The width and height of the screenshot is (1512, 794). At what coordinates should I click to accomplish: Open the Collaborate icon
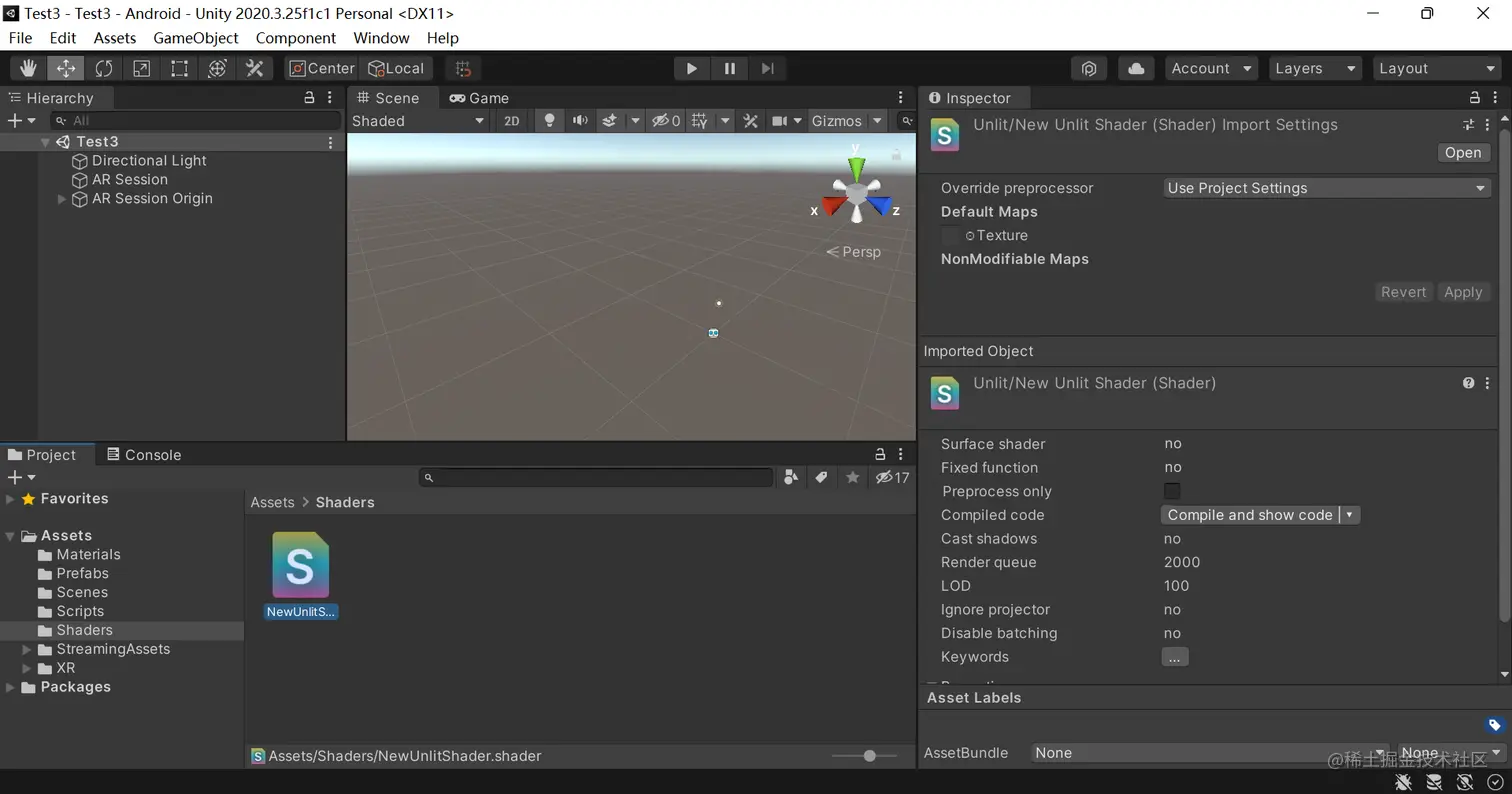[x=1089, y=68]
